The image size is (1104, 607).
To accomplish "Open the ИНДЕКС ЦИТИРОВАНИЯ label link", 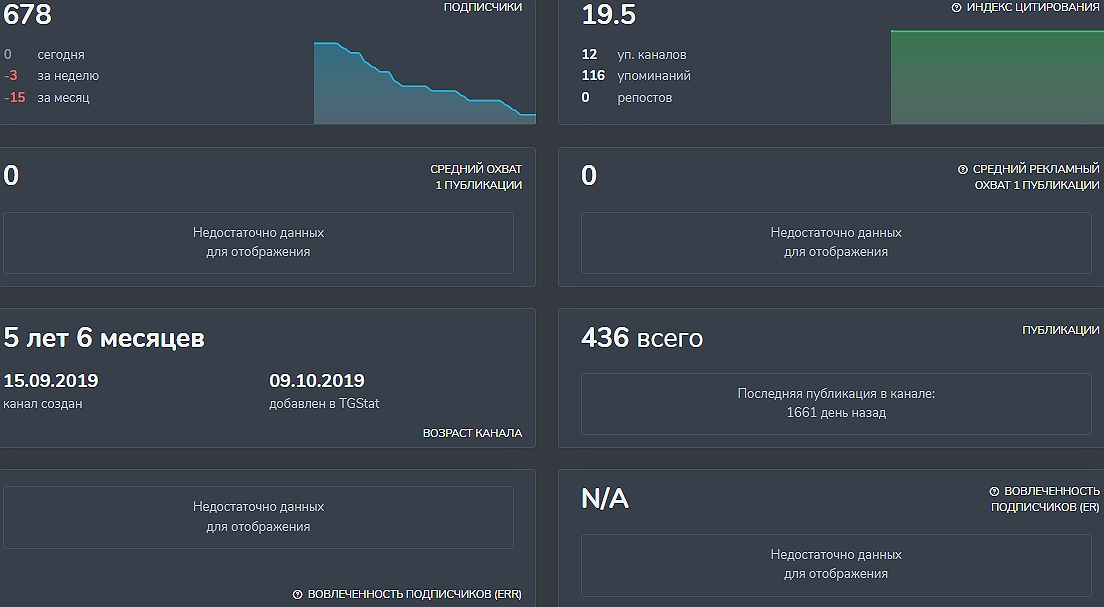I will point(1032,8).
